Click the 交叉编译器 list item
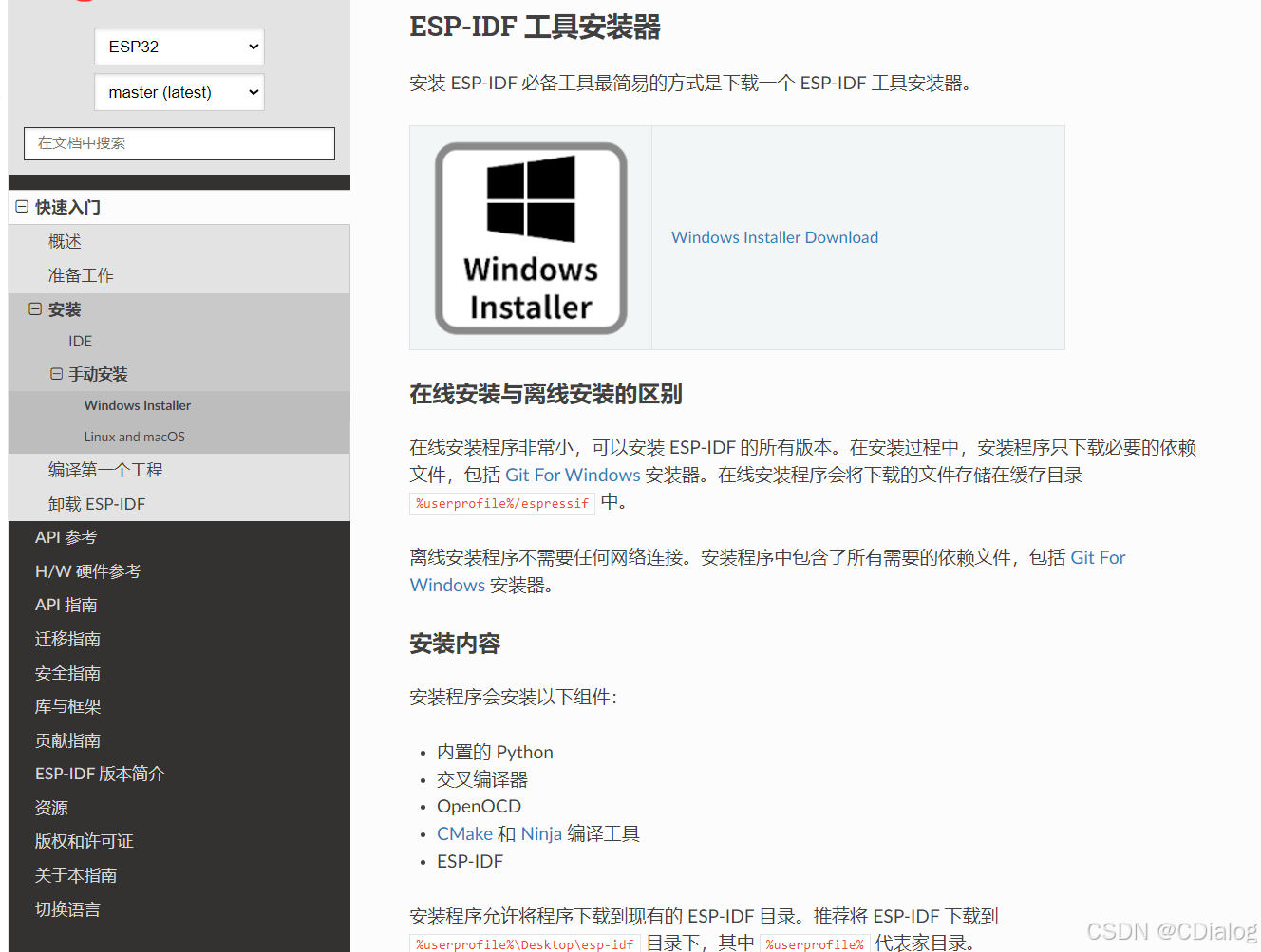The height and width of the screenshot is (952, 1261). point(482,779)
